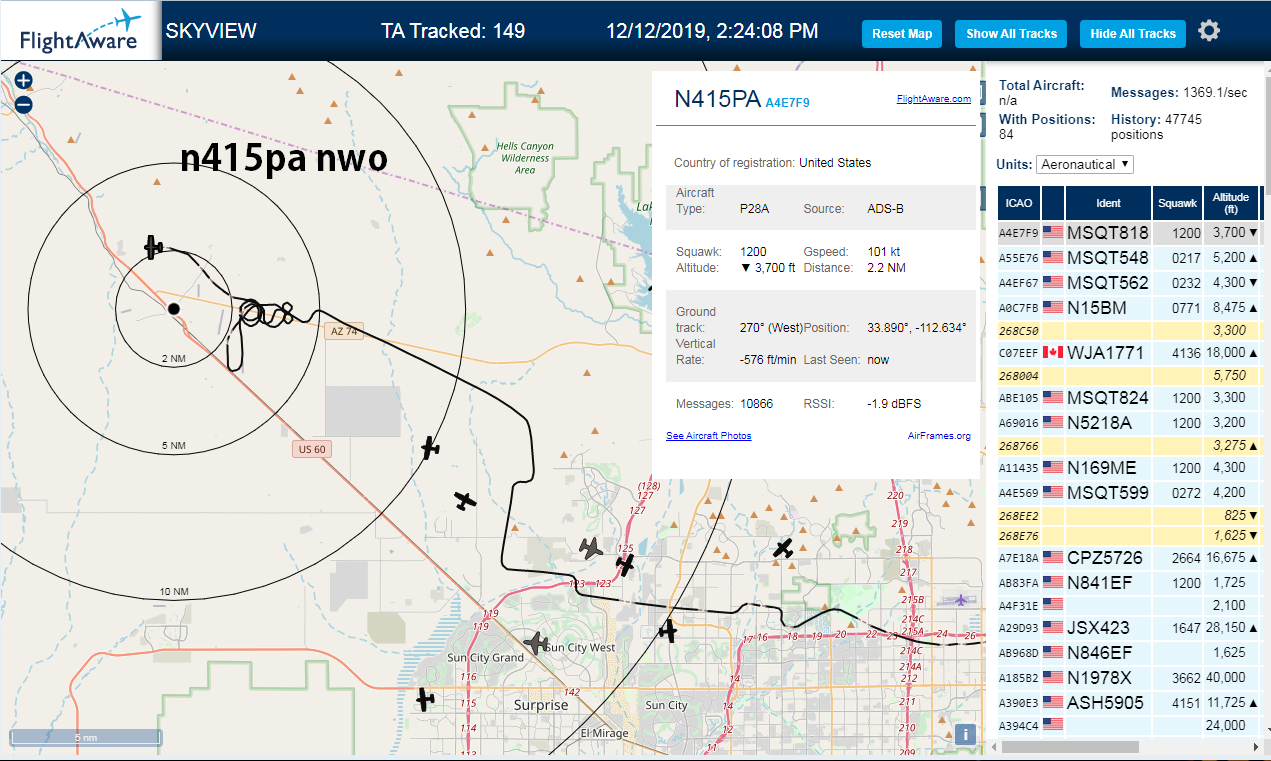Select aircraft icon just beyond the 5 NM ring

(x=430, y=447)
